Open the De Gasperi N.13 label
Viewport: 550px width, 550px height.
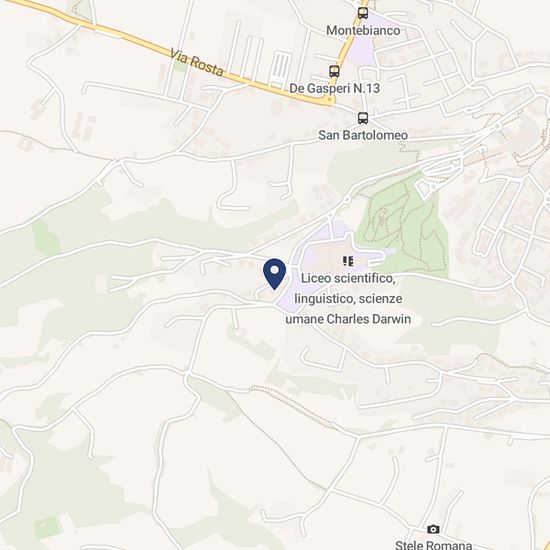pyautogui.click(x=334, y=88)
